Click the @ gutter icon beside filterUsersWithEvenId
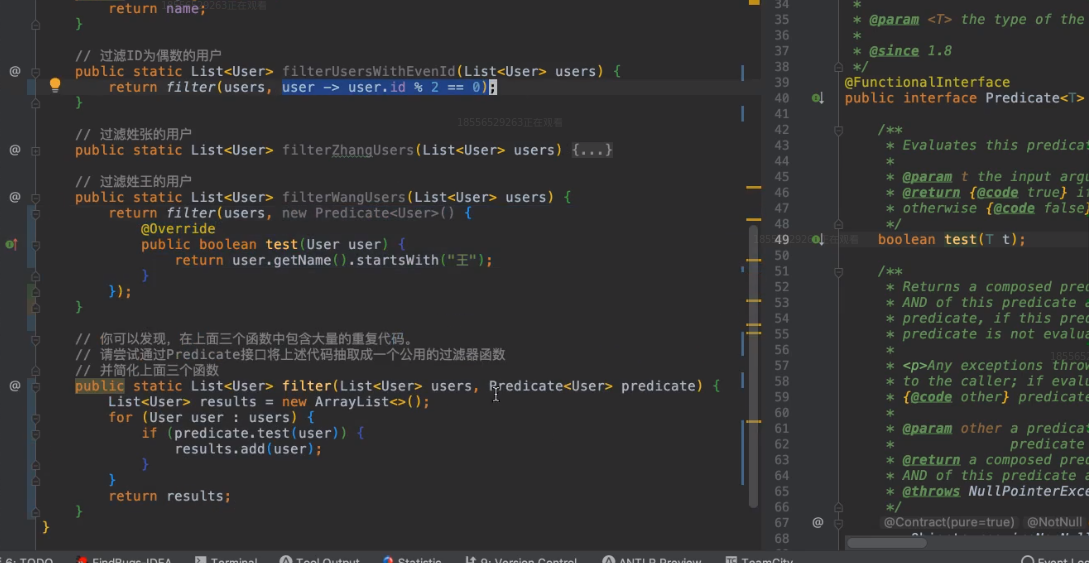 point(15,71)
